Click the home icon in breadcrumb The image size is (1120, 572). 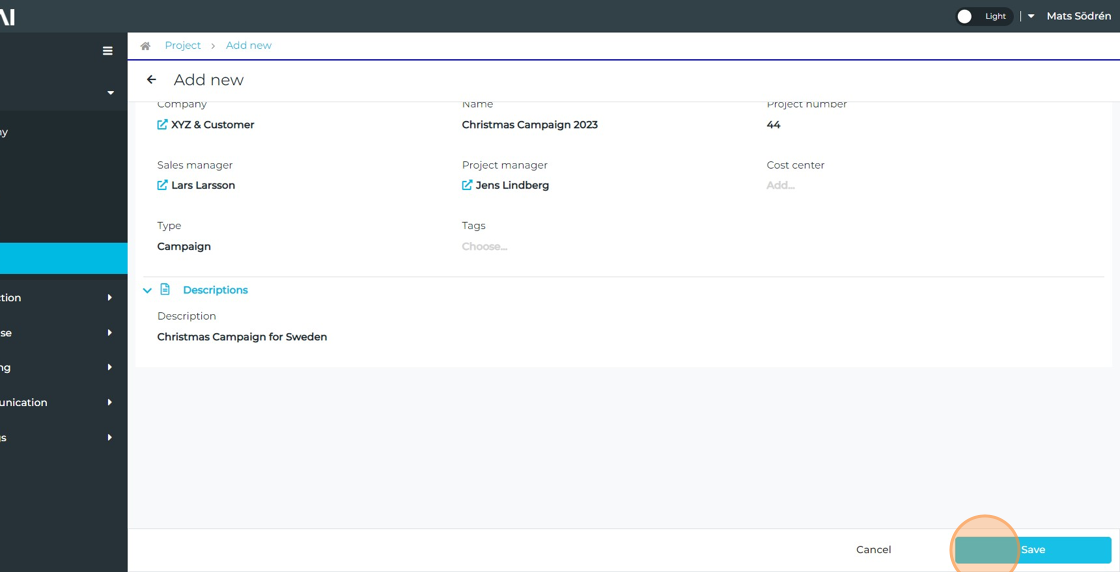(x=145, y=46)
